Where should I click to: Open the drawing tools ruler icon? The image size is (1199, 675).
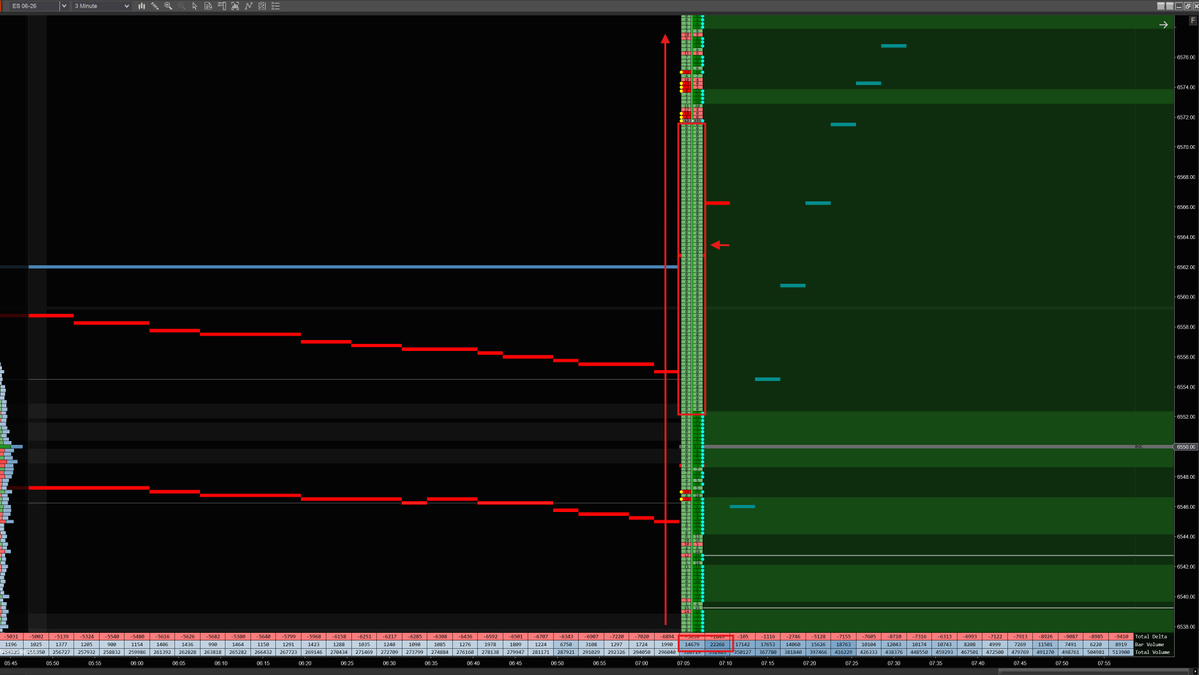tap(154, 6)
